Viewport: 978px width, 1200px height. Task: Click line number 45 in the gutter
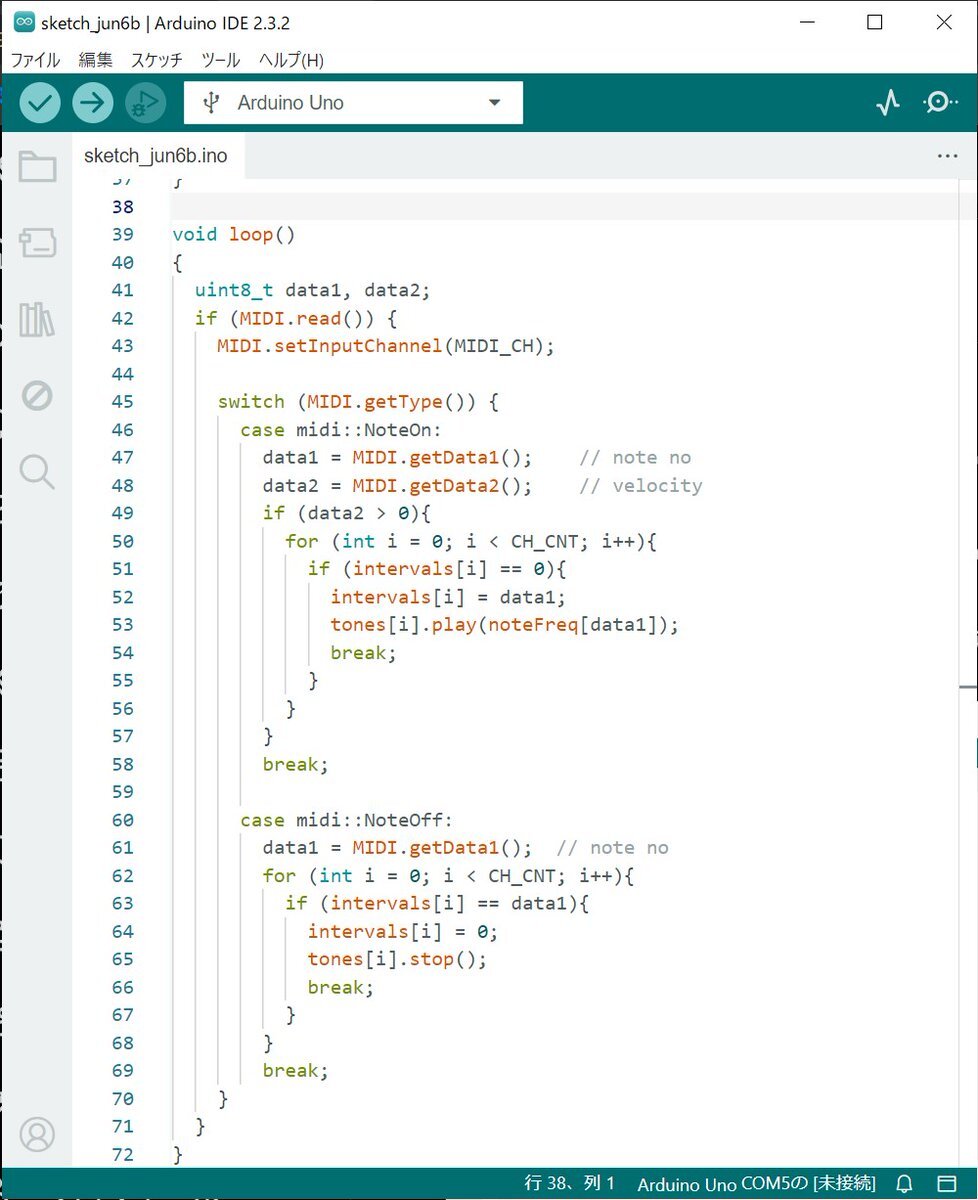pyautogui.click(x=123, y=401)
